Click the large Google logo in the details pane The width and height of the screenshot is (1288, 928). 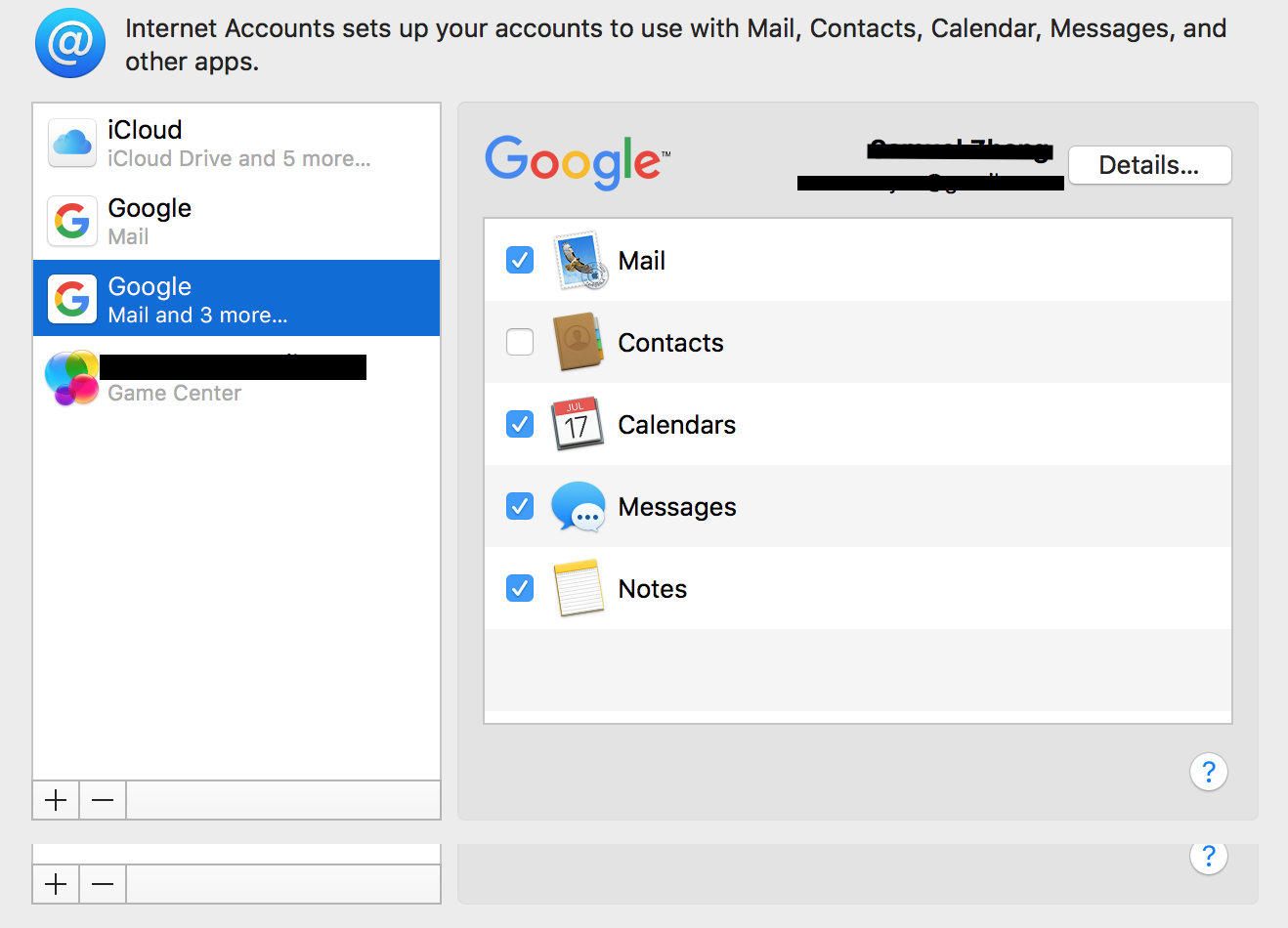(578, 162)
